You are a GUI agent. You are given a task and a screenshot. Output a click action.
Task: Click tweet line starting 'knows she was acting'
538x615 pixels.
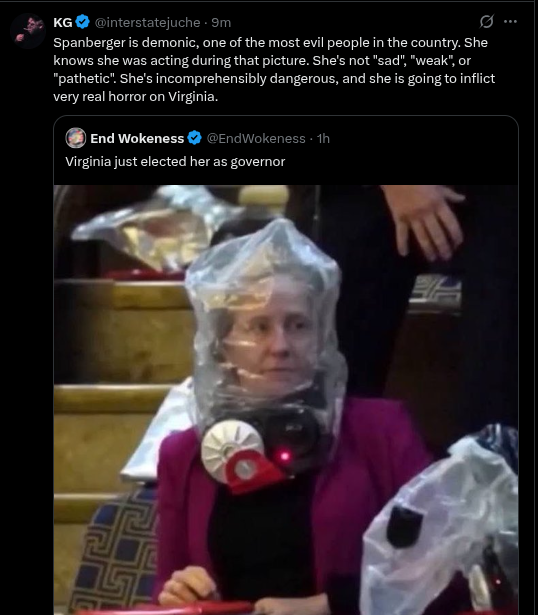[x=262, y=60]
